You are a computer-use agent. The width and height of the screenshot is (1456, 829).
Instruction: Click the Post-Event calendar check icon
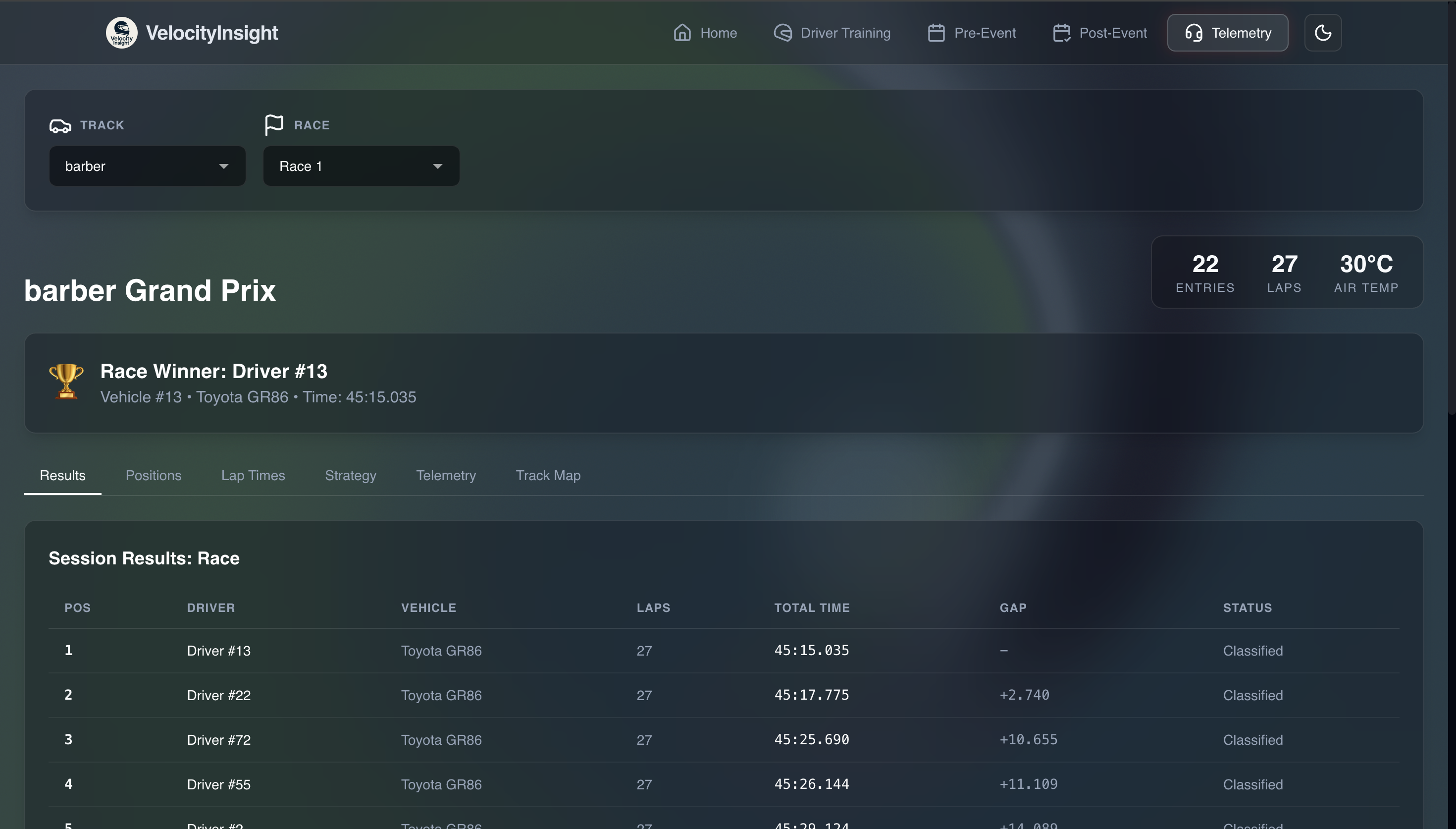[1061, 32]
